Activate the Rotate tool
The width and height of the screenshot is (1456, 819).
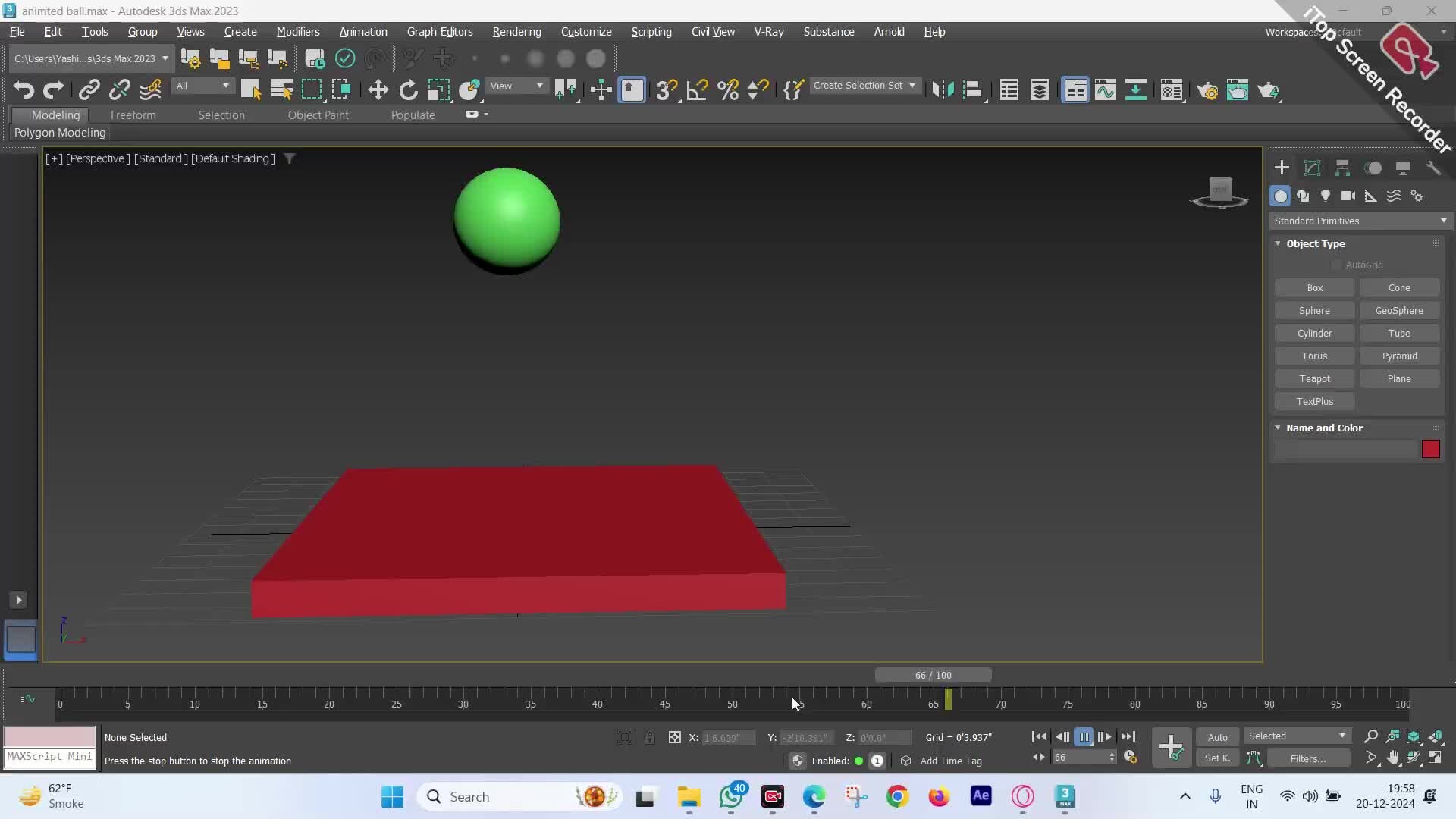click(408, 89)
